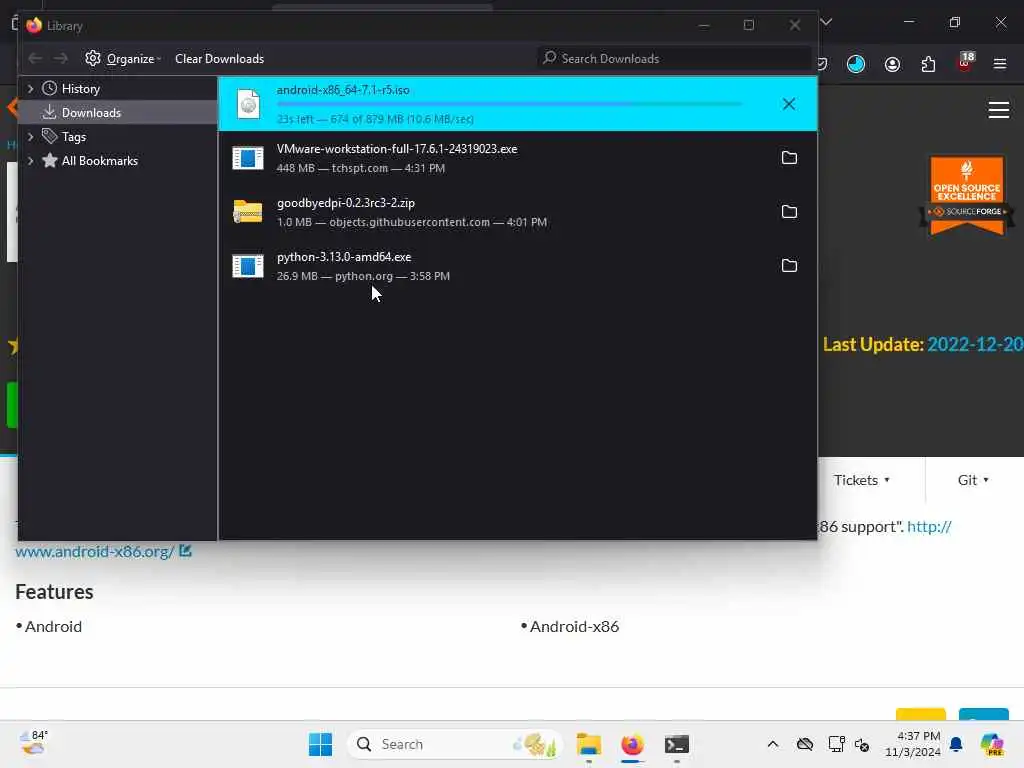Open the Organize menu
The height and width of the screenshot is (768, 1024).
(x=123, y=59)
